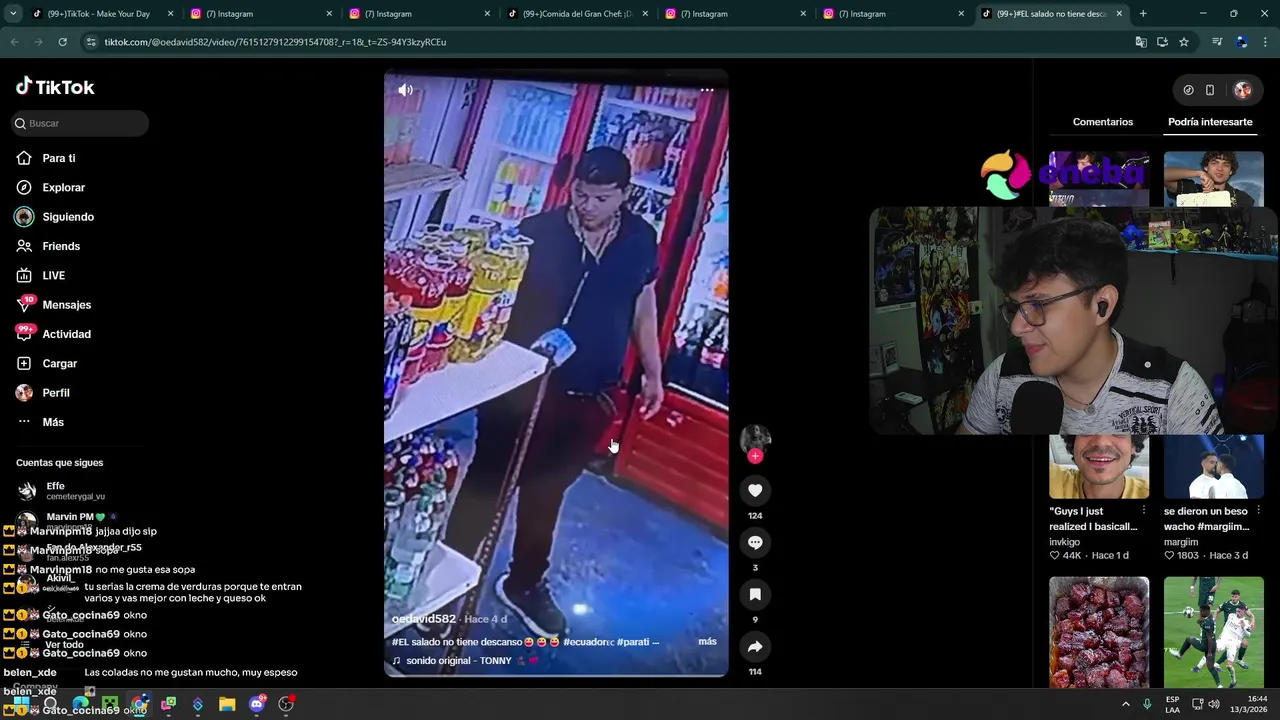Click the install app icon in address bar
1280x720 pixels.
(1162, 42)
